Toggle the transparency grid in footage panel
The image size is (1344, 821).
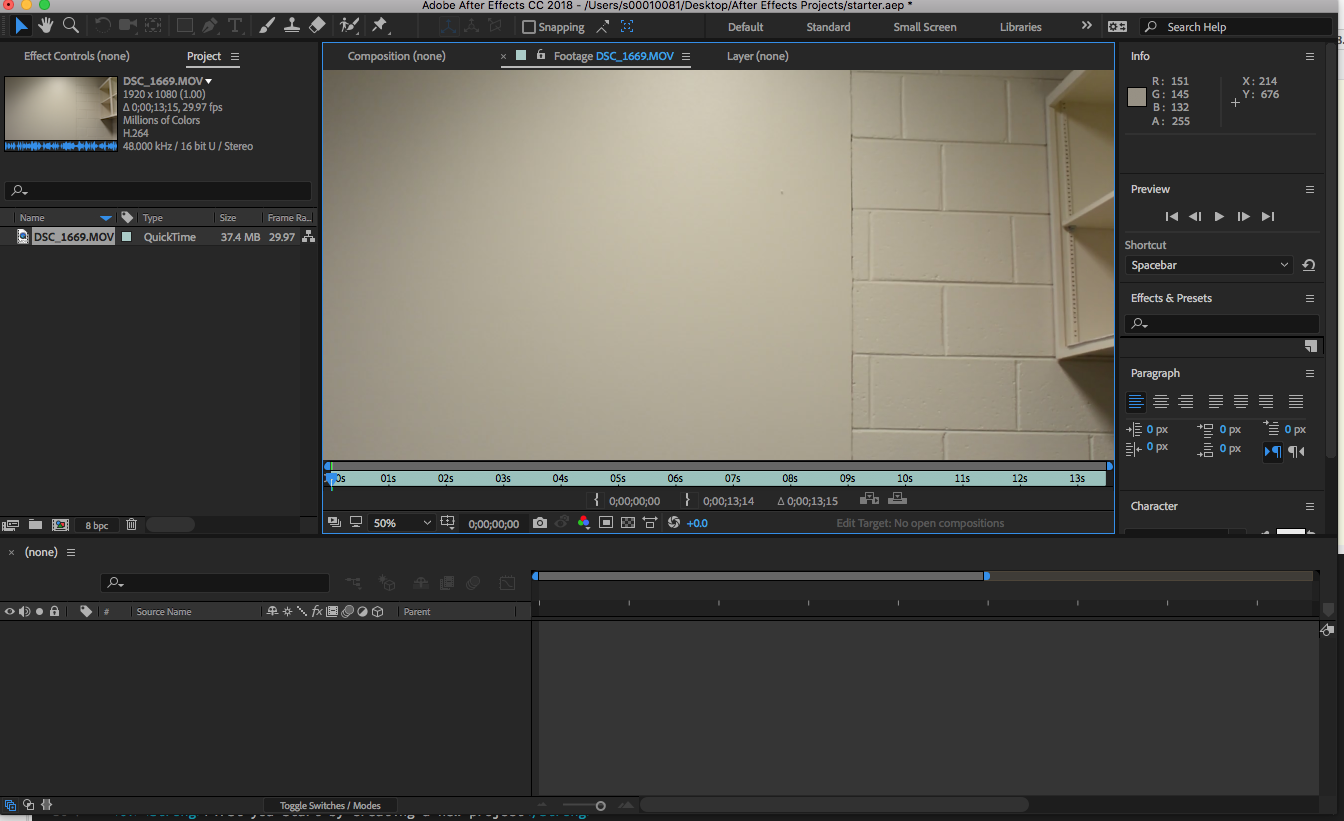[x=627, y=522]
